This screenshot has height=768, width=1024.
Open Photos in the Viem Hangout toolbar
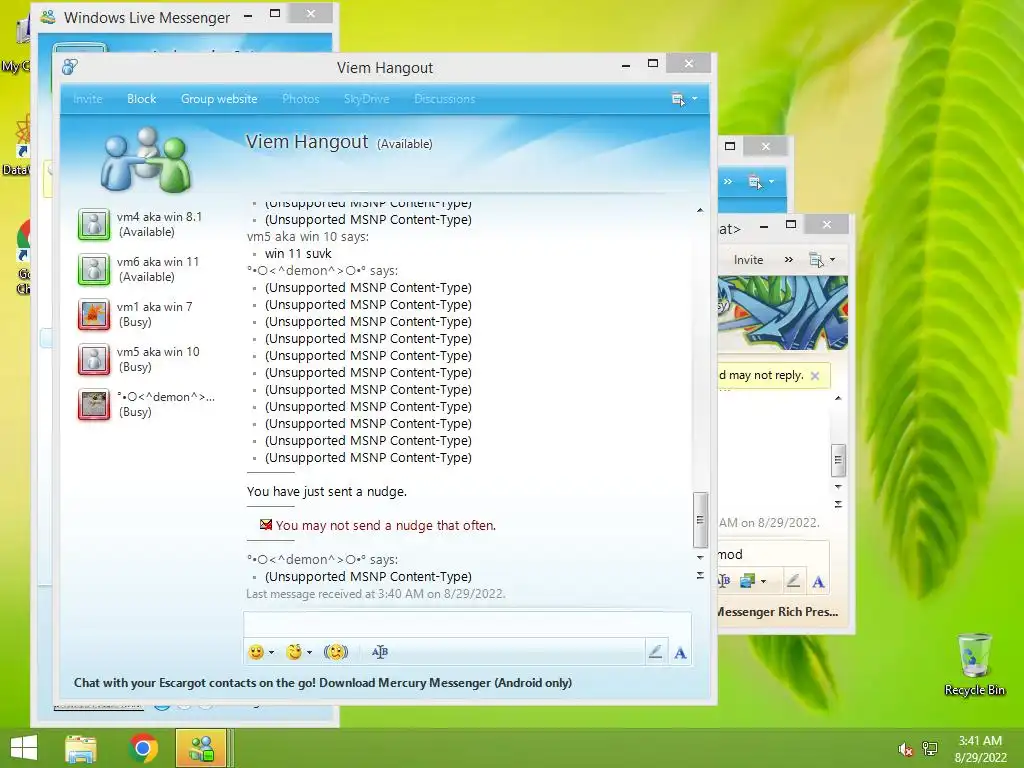click(300, 99)
